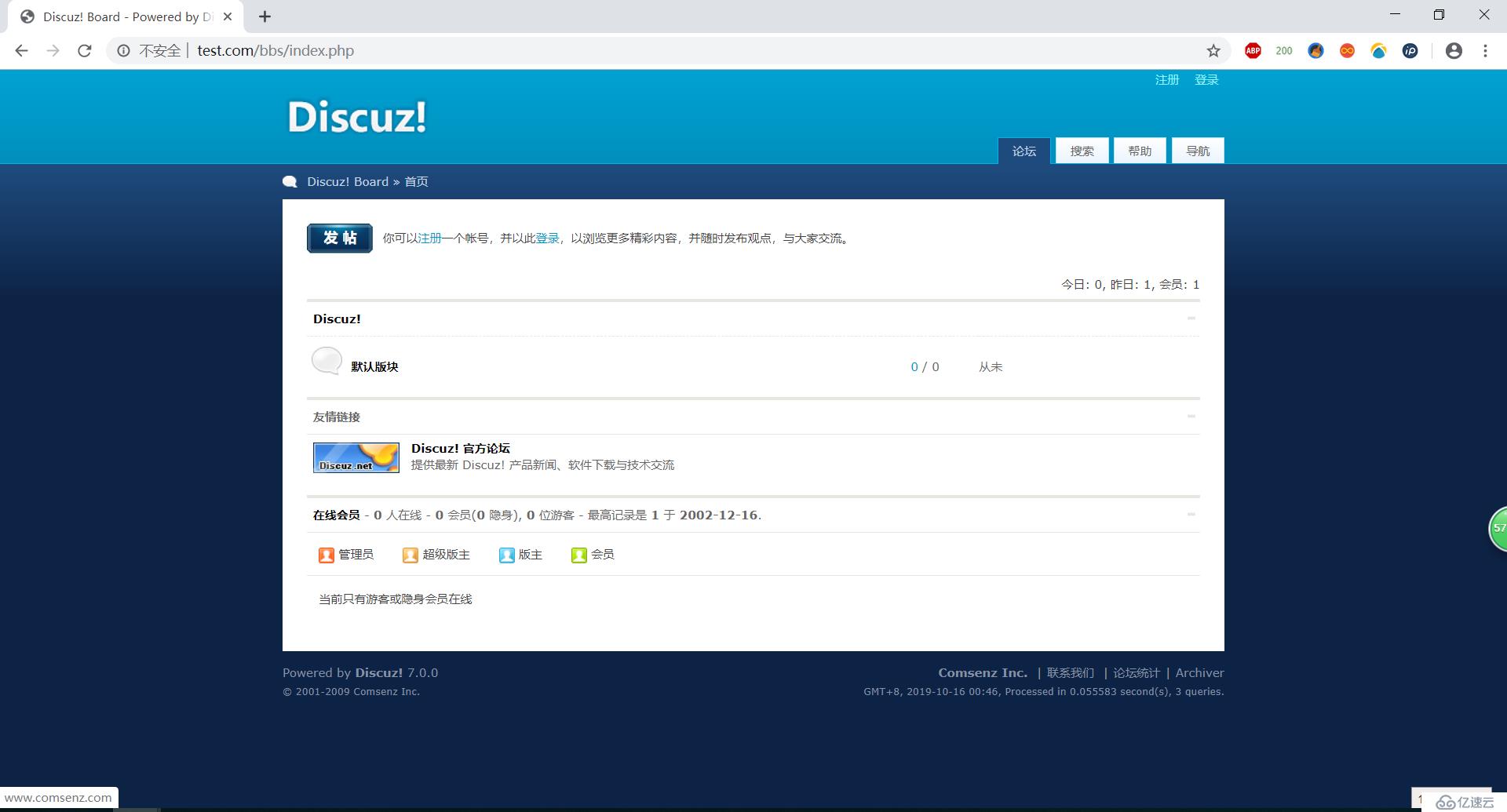Go back using the browser back arrow
Screen dimensions: 1507x812
click(x=21, y=51)
